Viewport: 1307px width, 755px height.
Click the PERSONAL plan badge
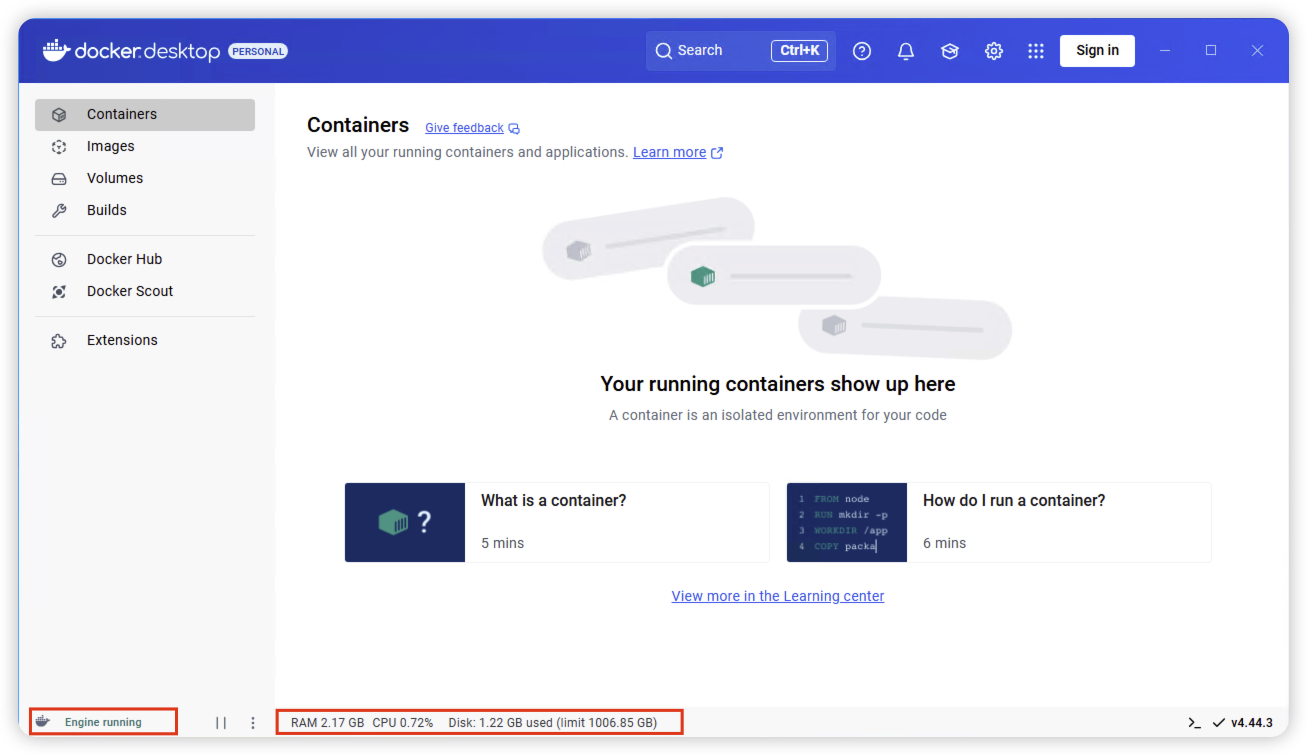click(x=258, y=51)
